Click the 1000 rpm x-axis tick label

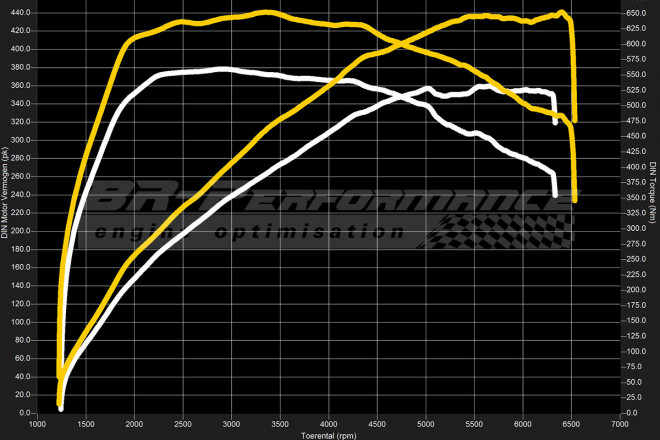[37, 424]
